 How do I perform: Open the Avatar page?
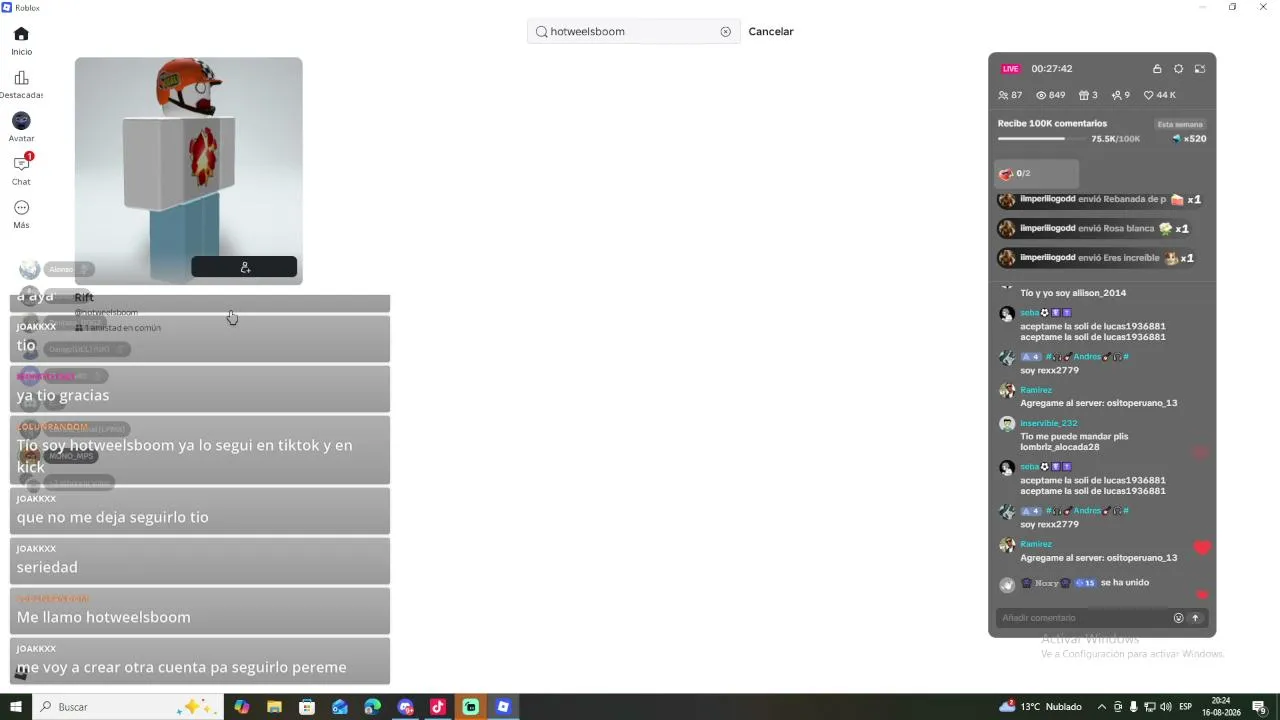[x=21, y=128]
